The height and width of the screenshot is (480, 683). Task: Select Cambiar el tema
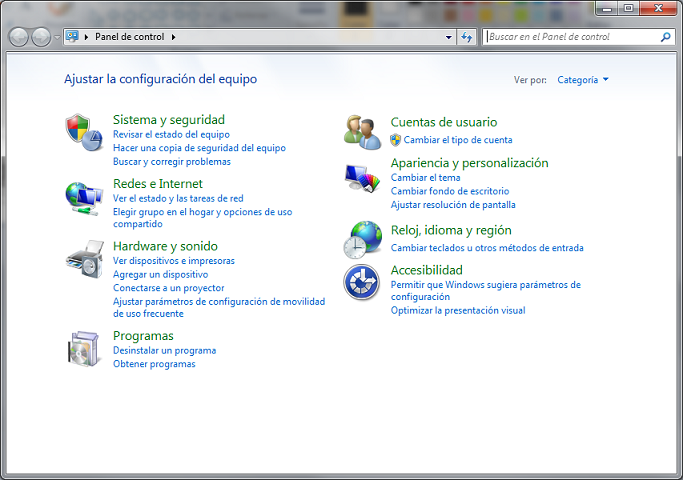(426, 178)
